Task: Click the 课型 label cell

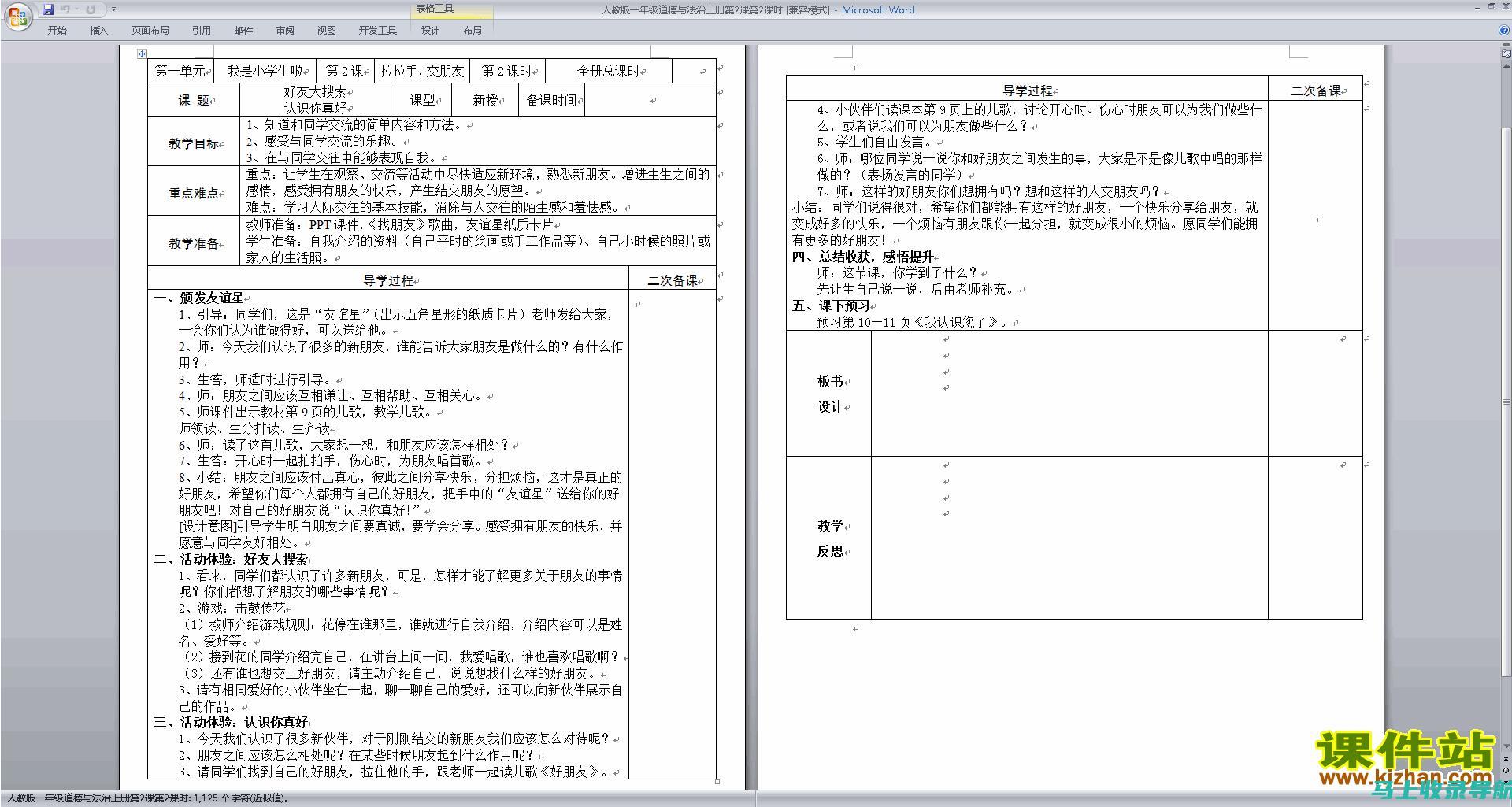Action: point(423,100)
